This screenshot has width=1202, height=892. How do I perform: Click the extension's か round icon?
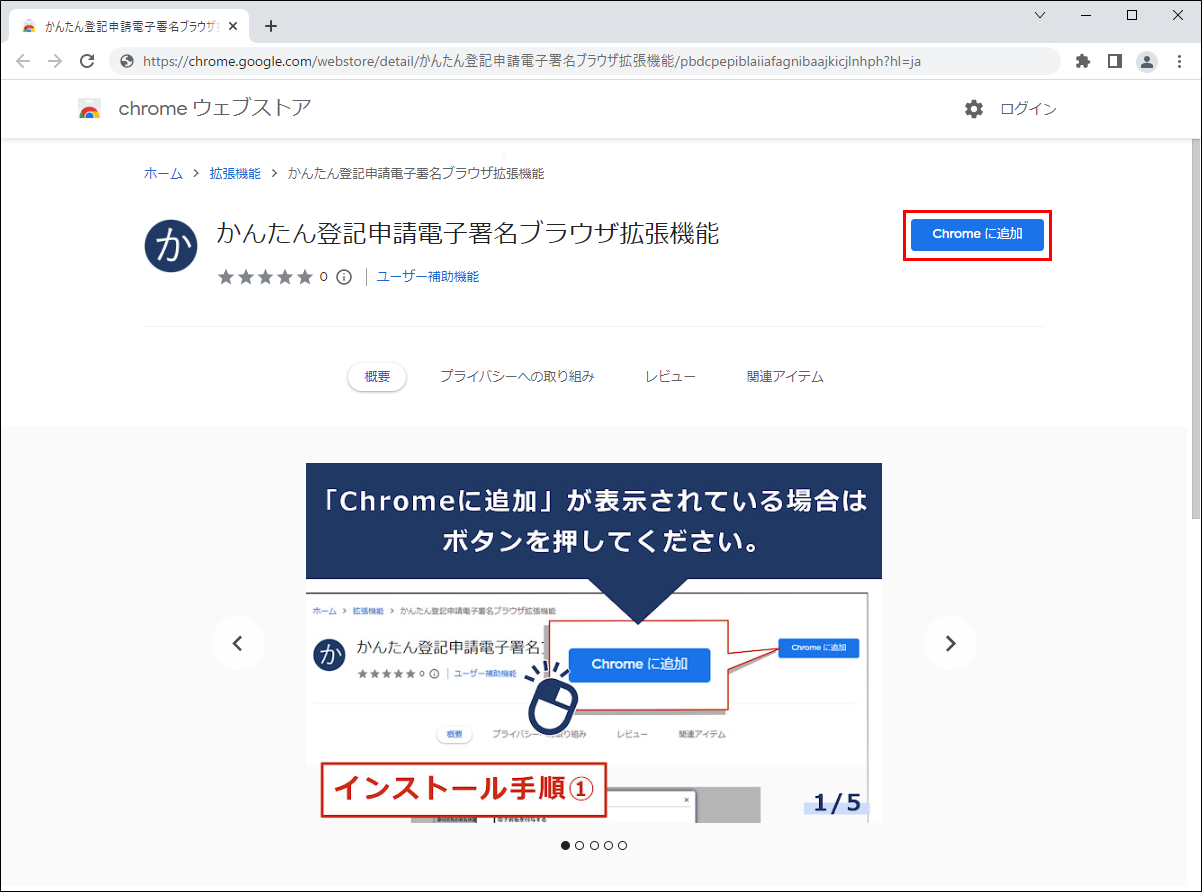[172, 245]
